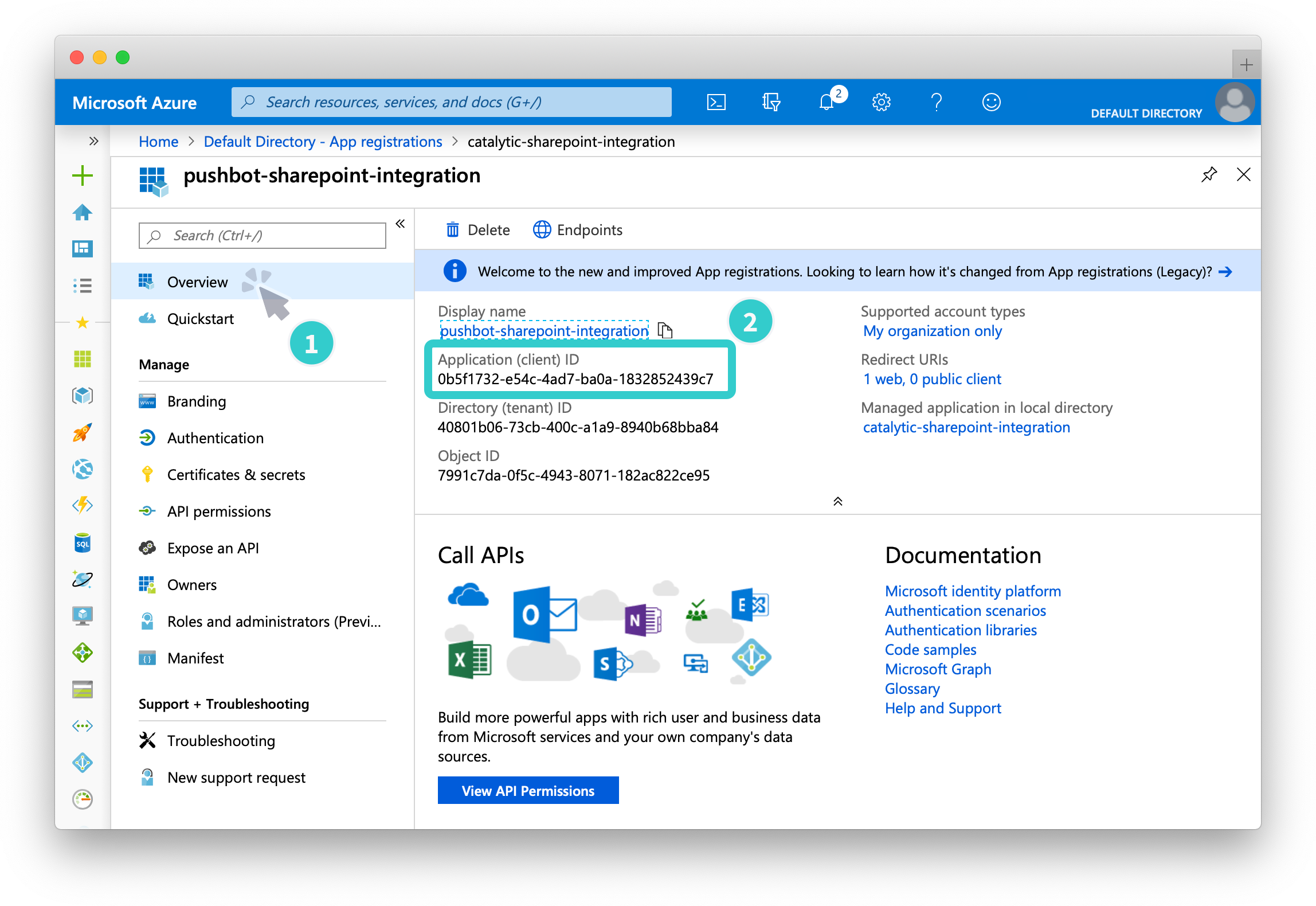Click Delete in the command bar
Screen dimensions: 1316x906
478,230
